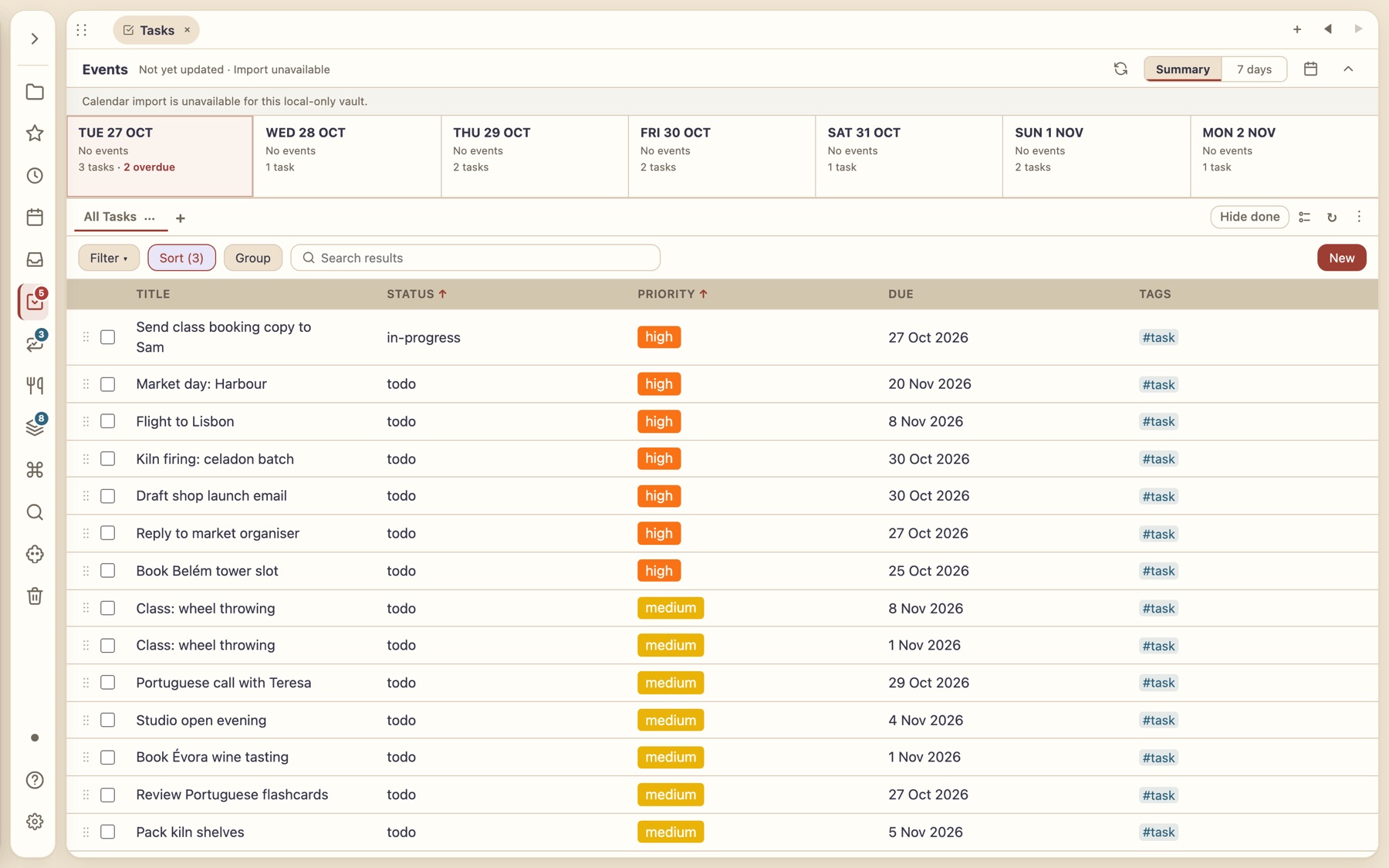Open the All Tasks view options ellipsis

pyautogui.click(x=150, y=218)
